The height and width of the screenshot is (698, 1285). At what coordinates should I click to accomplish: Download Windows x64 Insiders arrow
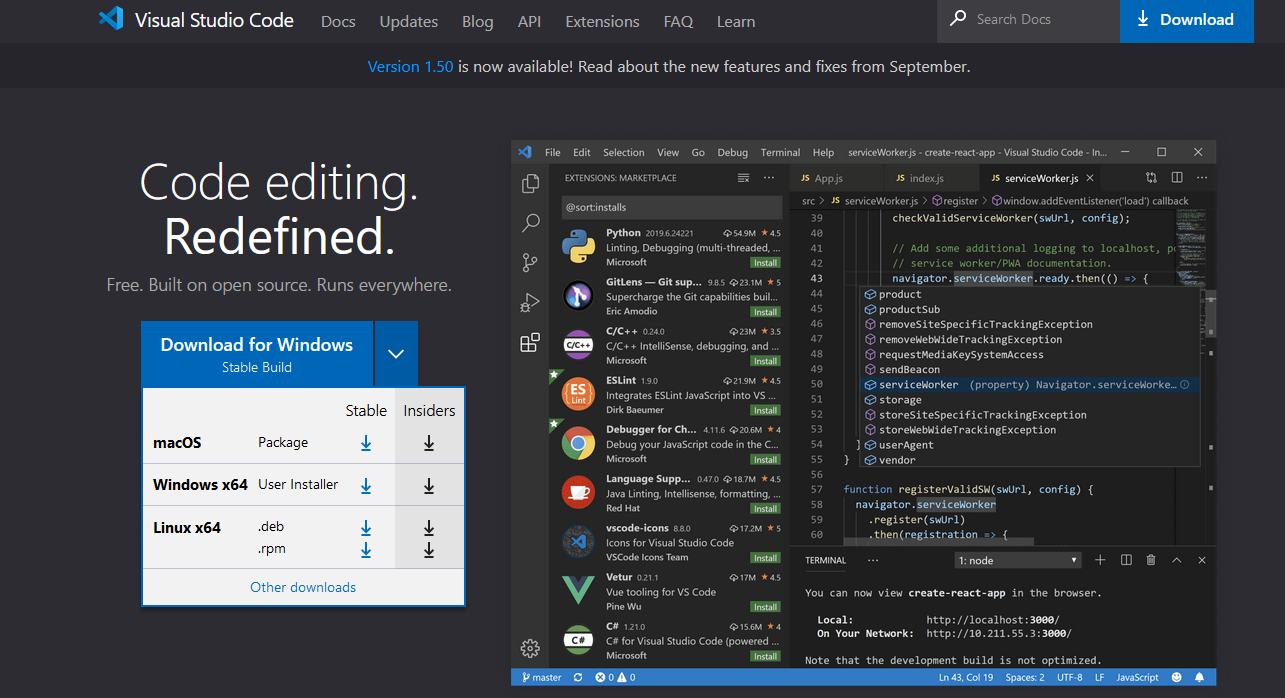pyautogui.click(x=429, y=485)
